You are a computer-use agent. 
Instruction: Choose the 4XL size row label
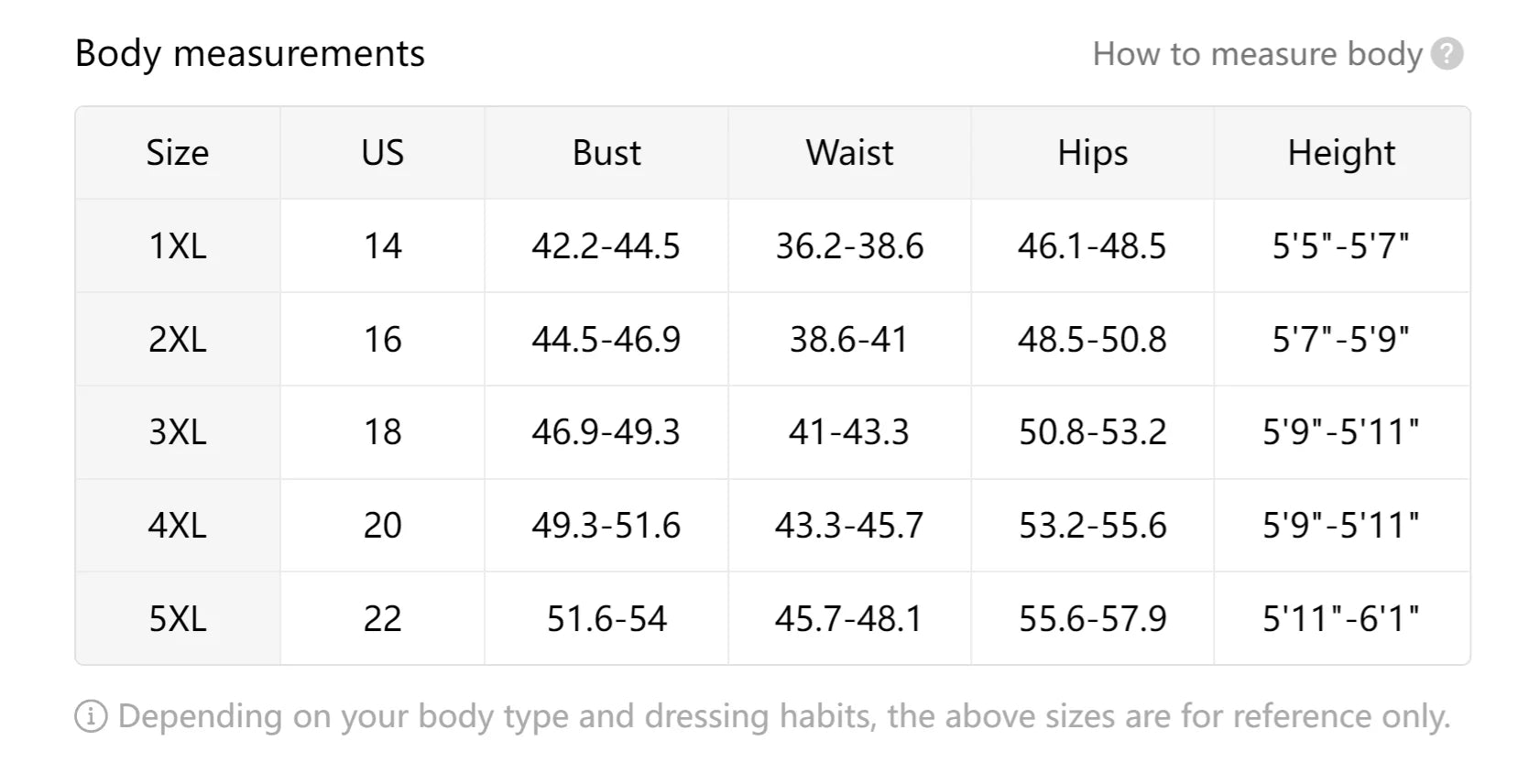click(x=178, y=526)
